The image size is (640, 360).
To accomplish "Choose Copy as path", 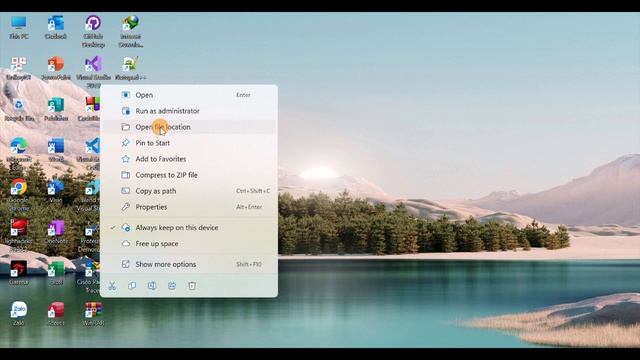I will [189, 191].
